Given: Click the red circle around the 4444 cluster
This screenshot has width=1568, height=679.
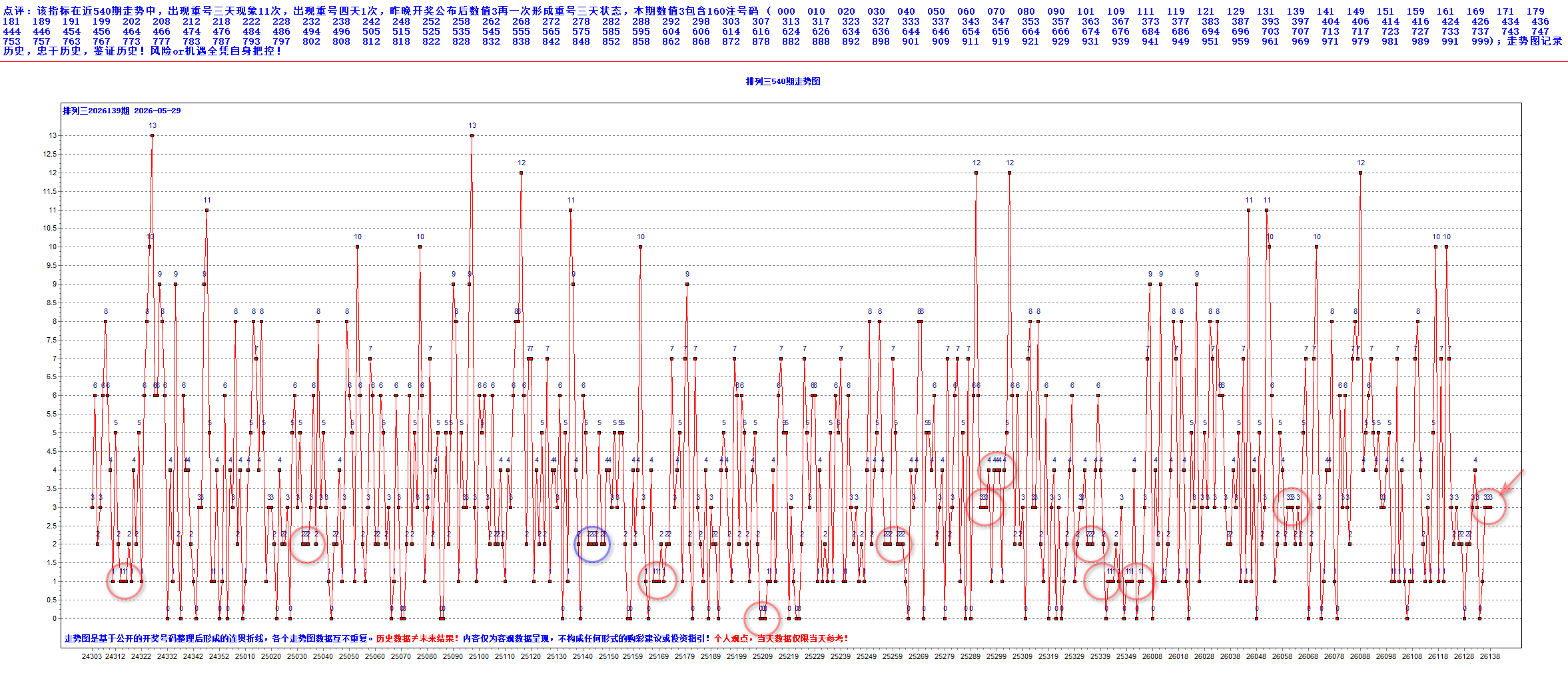Looking at the screenshot, I should coord(997,470).
